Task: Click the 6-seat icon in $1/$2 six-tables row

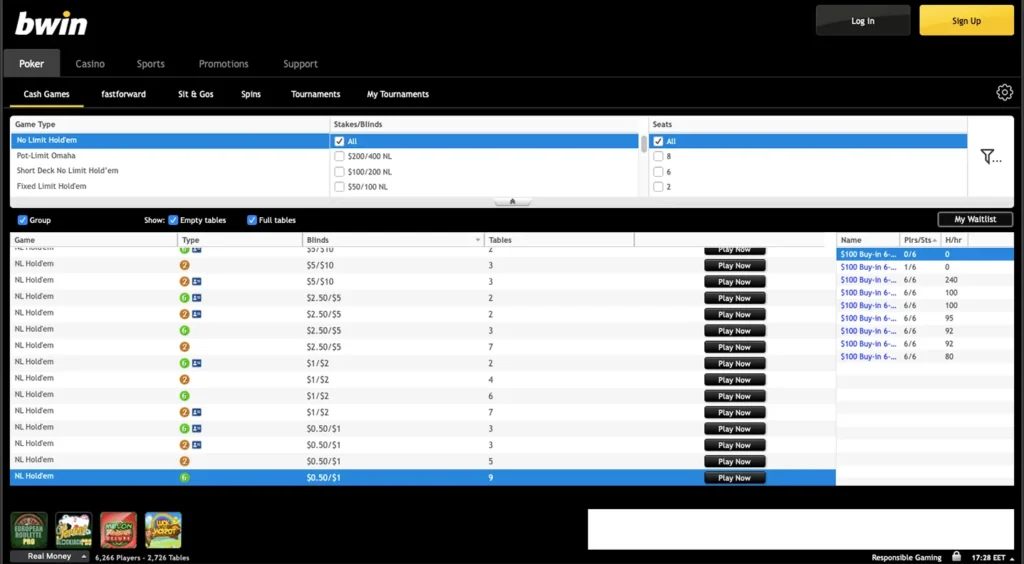Action: point(184,396)
